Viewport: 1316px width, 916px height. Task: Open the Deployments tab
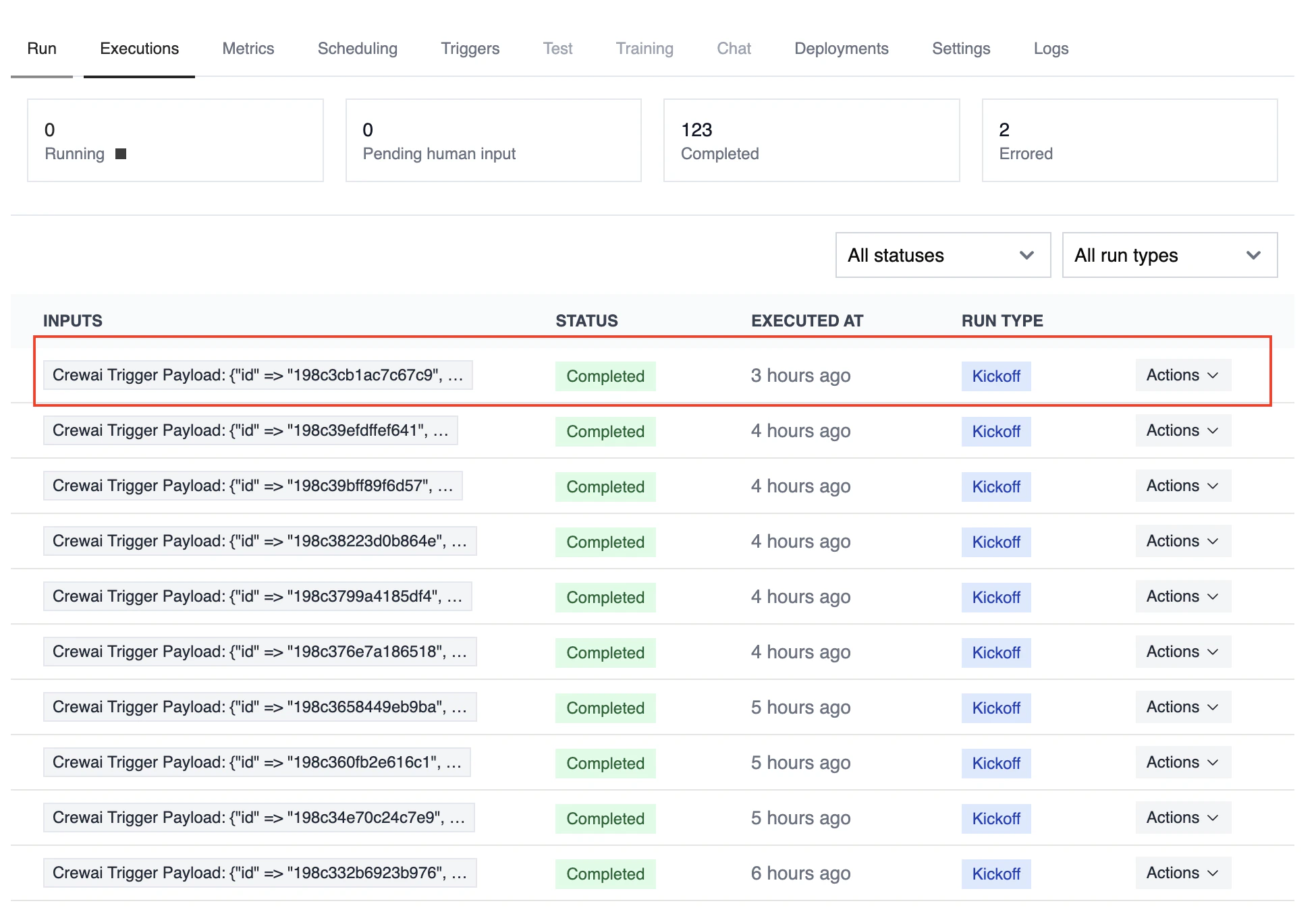point(841,48)
